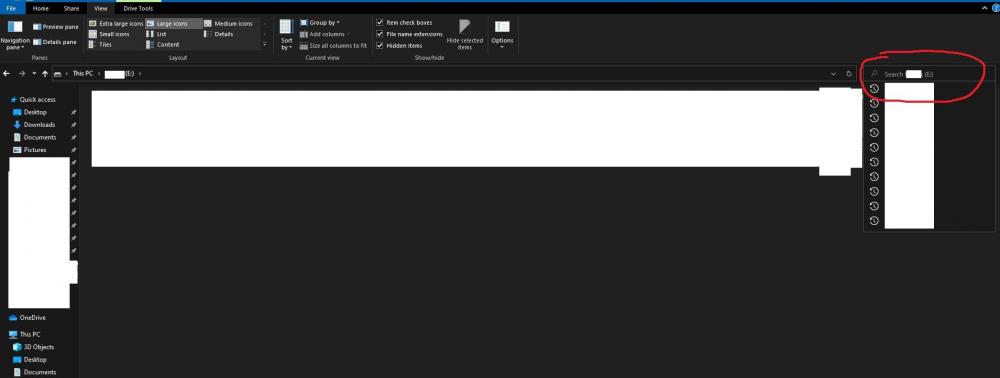Switch layout to Details view
The image size is (1000, 378).
pos(219,34)
